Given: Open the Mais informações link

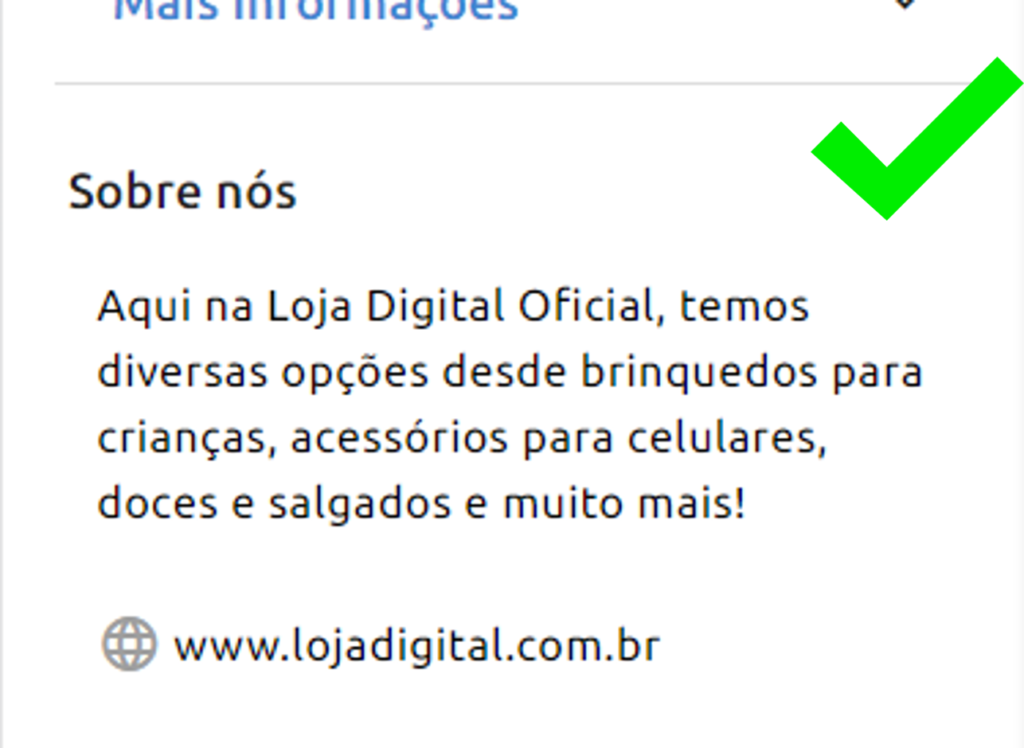Looking at the screenshot, I should 316,9.
